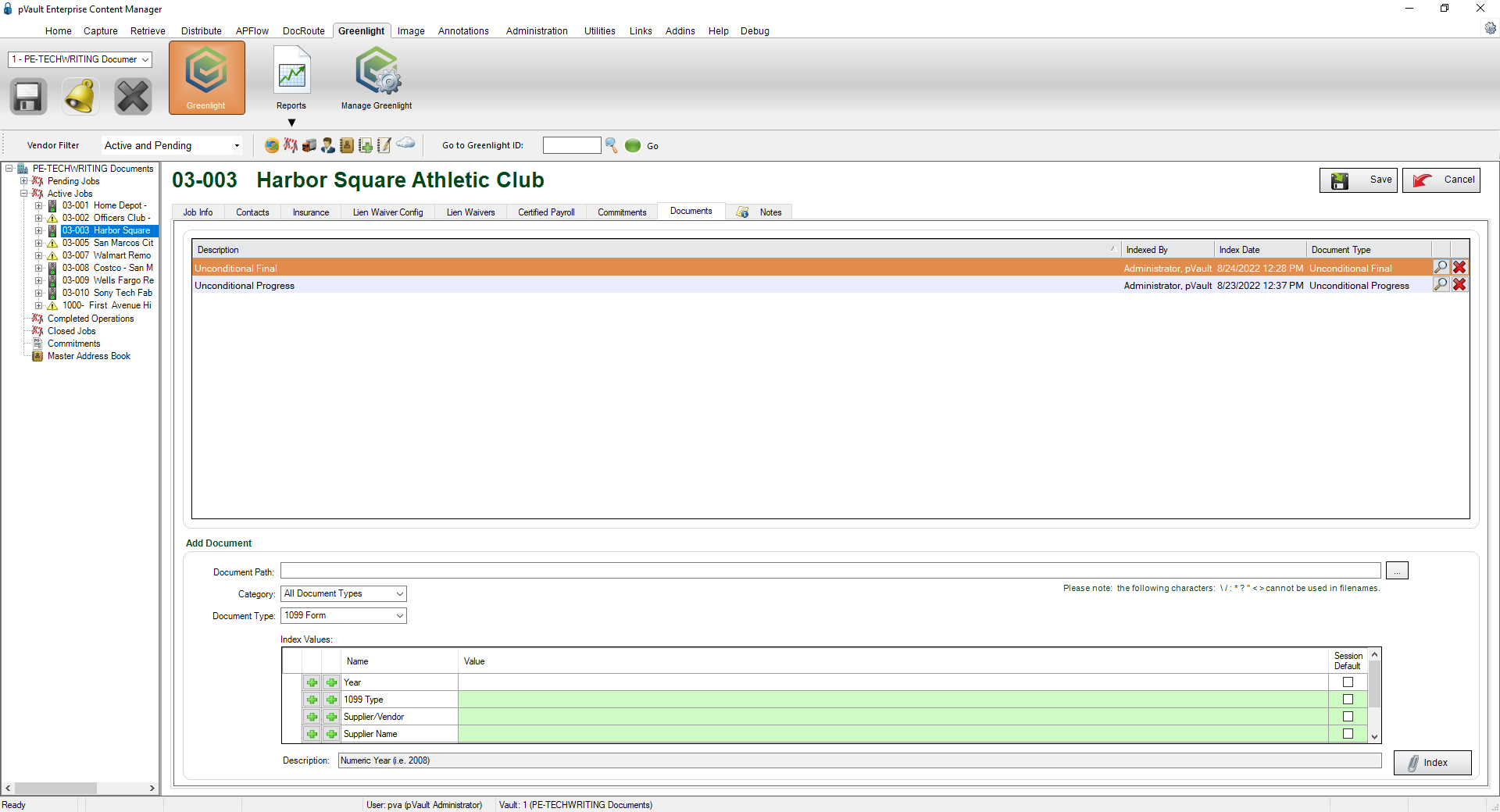
Task: Collapse the PE-TECHWRITING Documents root node
Action: pos(9,169)
